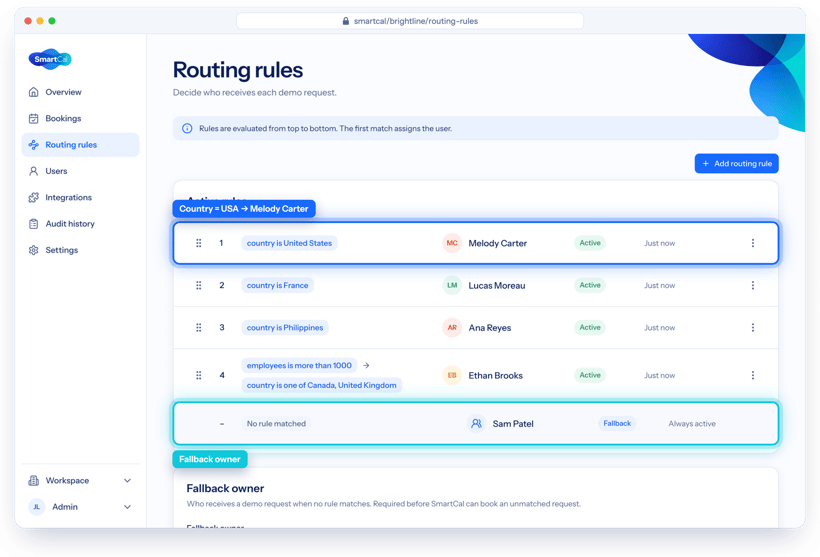Image resolution: width=820 pixels, height=557 pixels.
Task: Open Audit history page
Action: pyautogui.click(x=81, y=224)
